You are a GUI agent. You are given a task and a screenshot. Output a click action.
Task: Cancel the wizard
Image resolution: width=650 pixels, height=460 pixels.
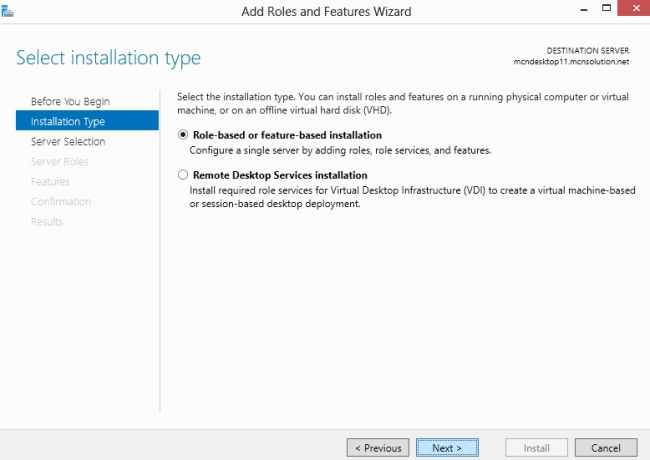tap(606, 448)
